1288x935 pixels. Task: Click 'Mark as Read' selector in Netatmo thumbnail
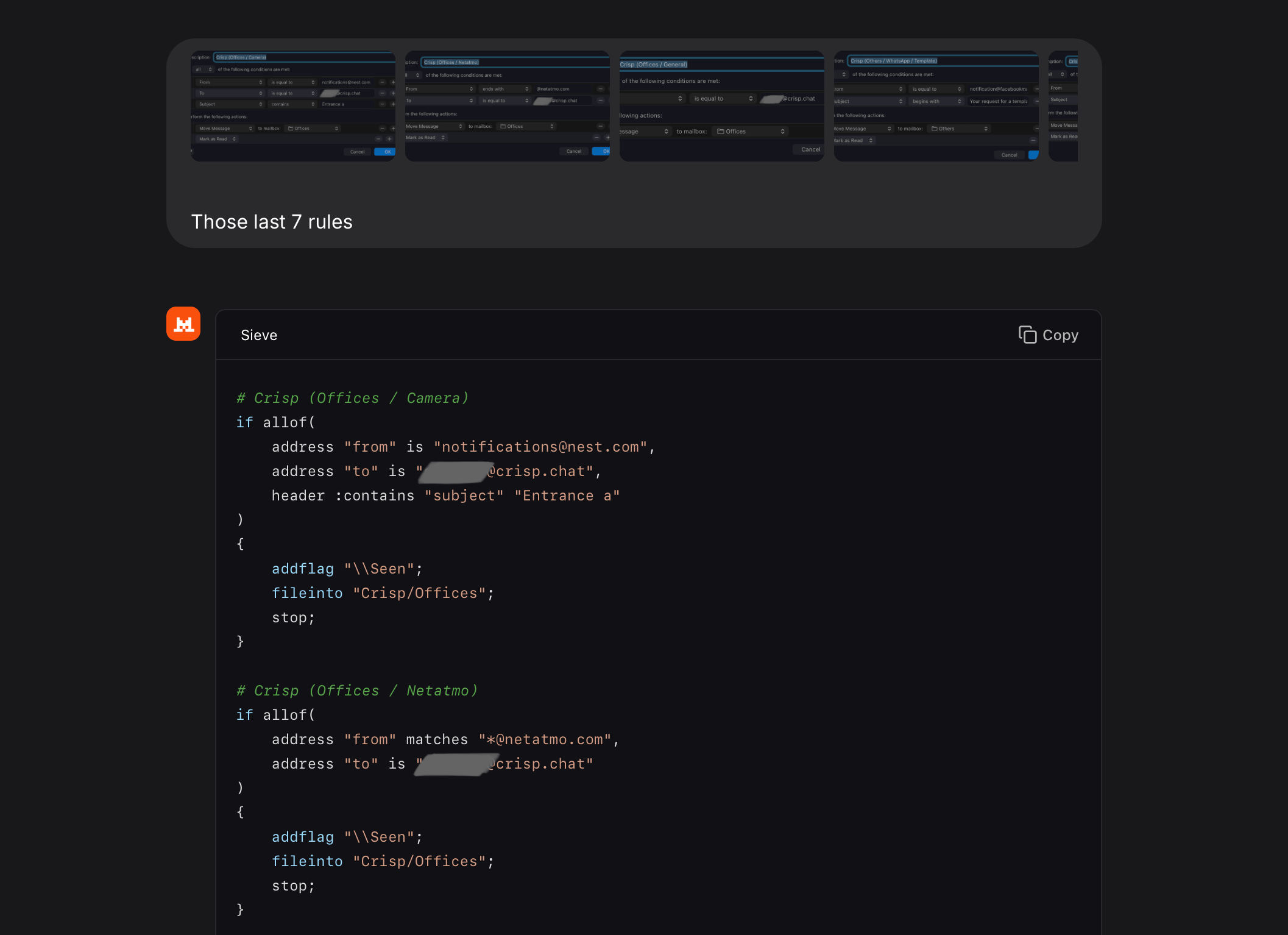[426, 138]
